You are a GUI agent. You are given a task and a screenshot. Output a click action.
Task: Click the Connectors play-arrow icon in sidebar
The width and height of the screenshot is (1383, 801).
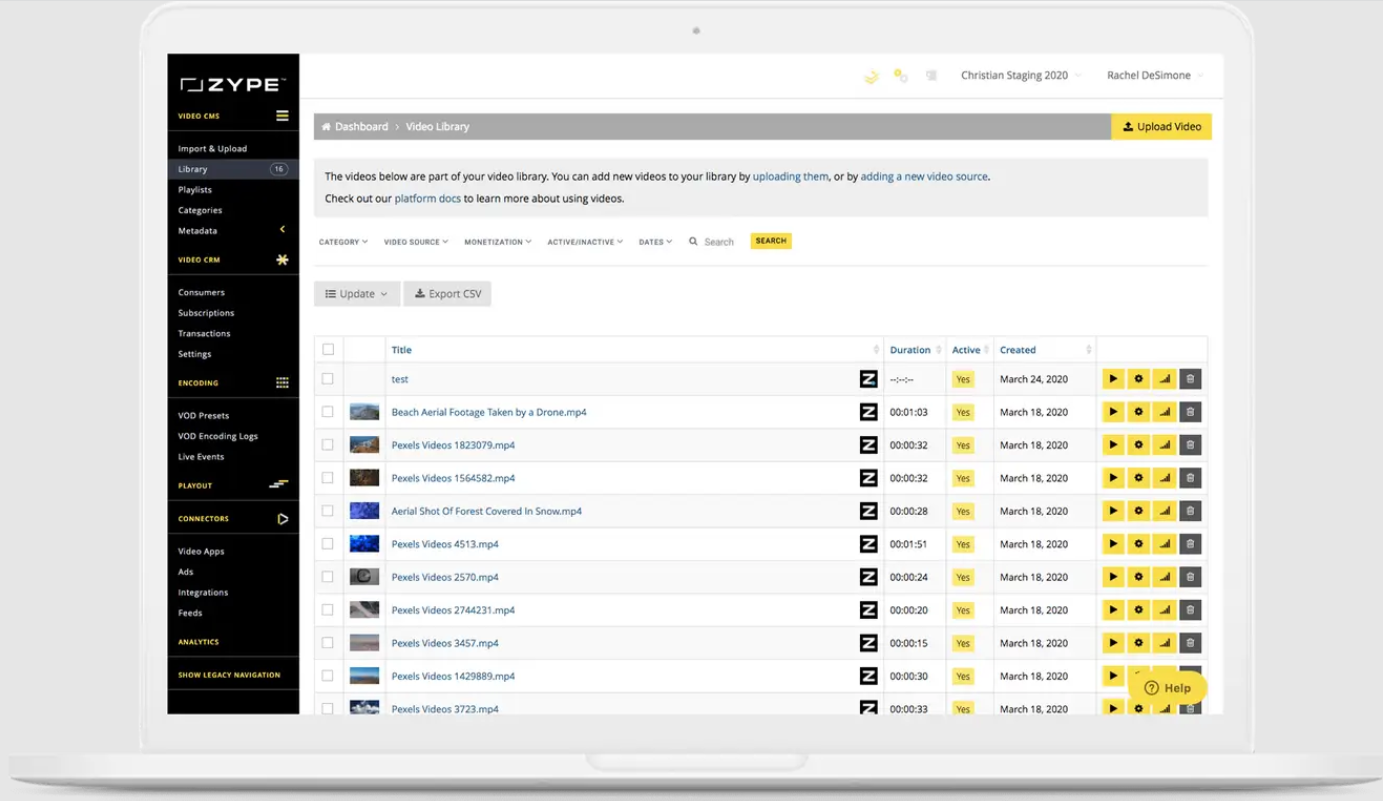tap(282, 519)
